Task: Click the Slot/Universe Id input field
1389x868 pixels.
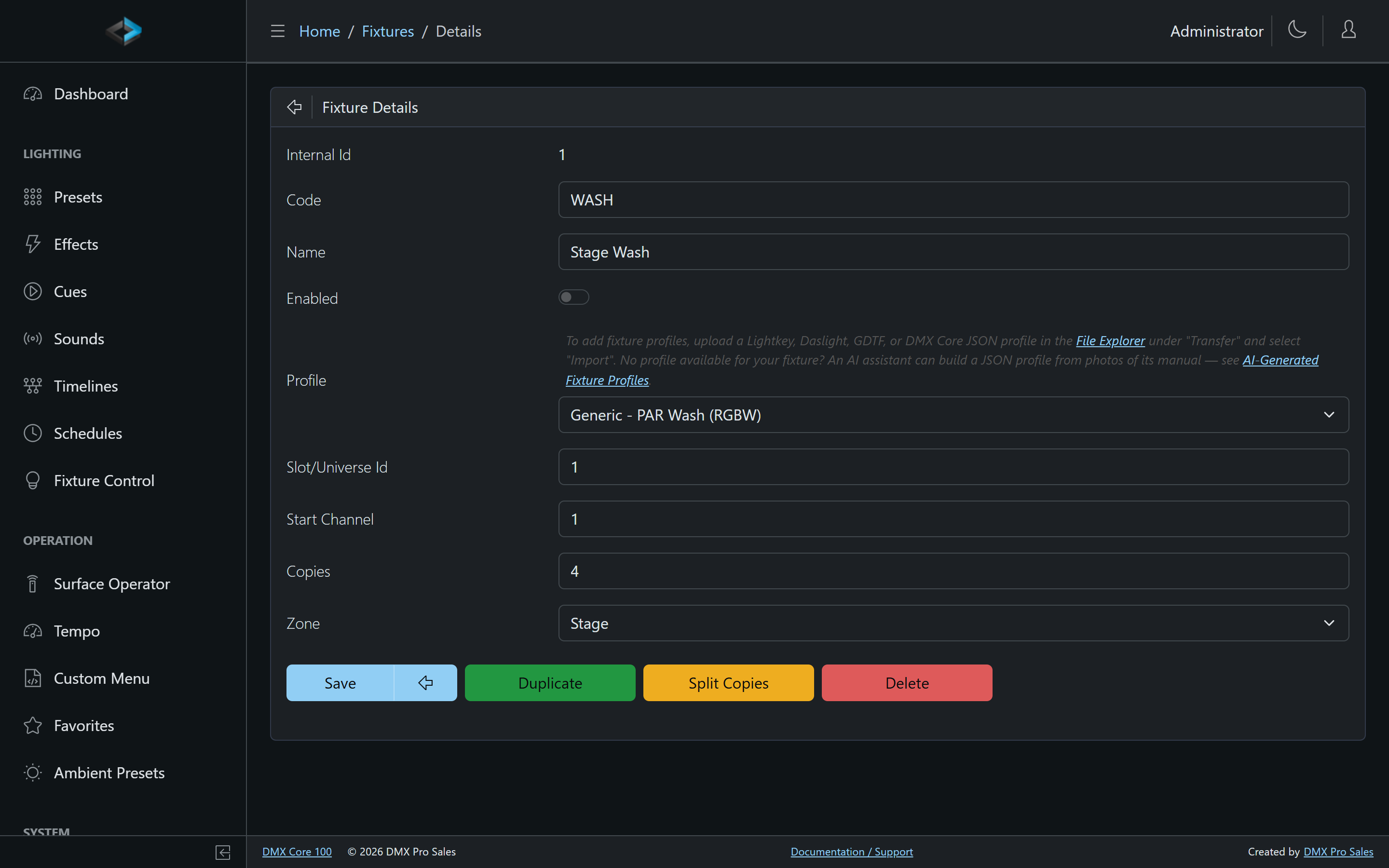Action: coord(953,467)
